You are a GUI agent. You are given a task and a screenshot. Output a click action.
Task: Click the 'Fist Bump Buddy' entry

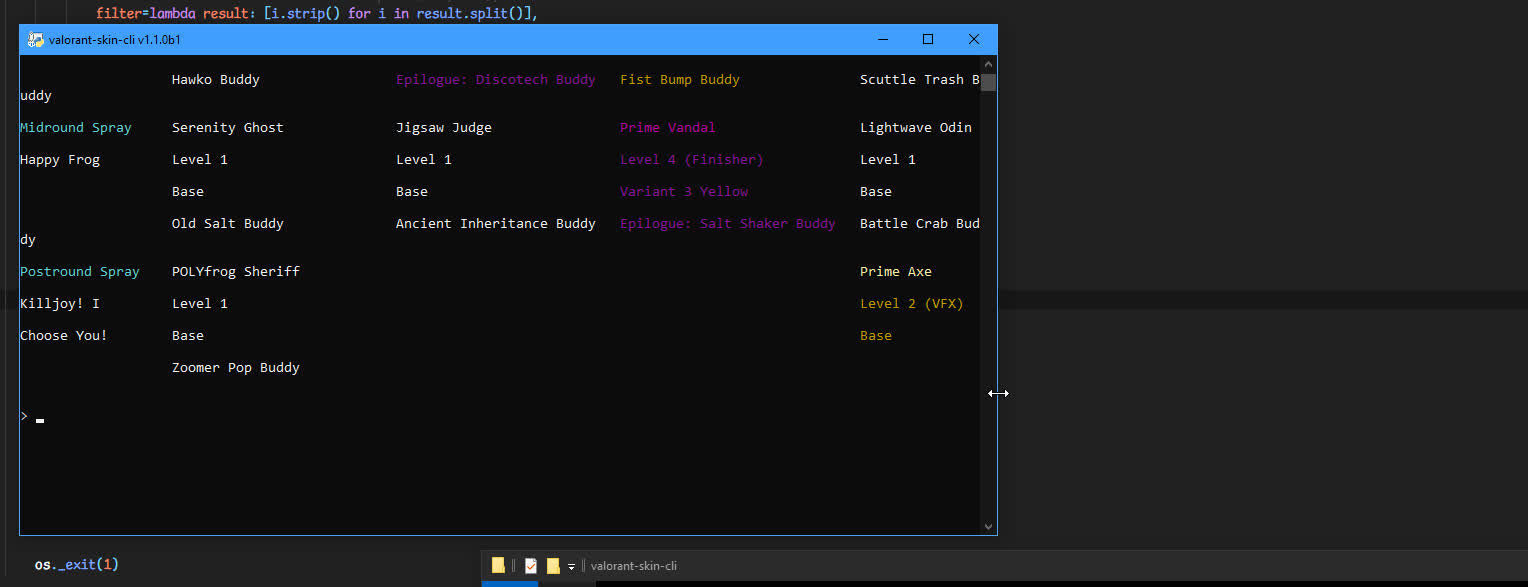680,80
